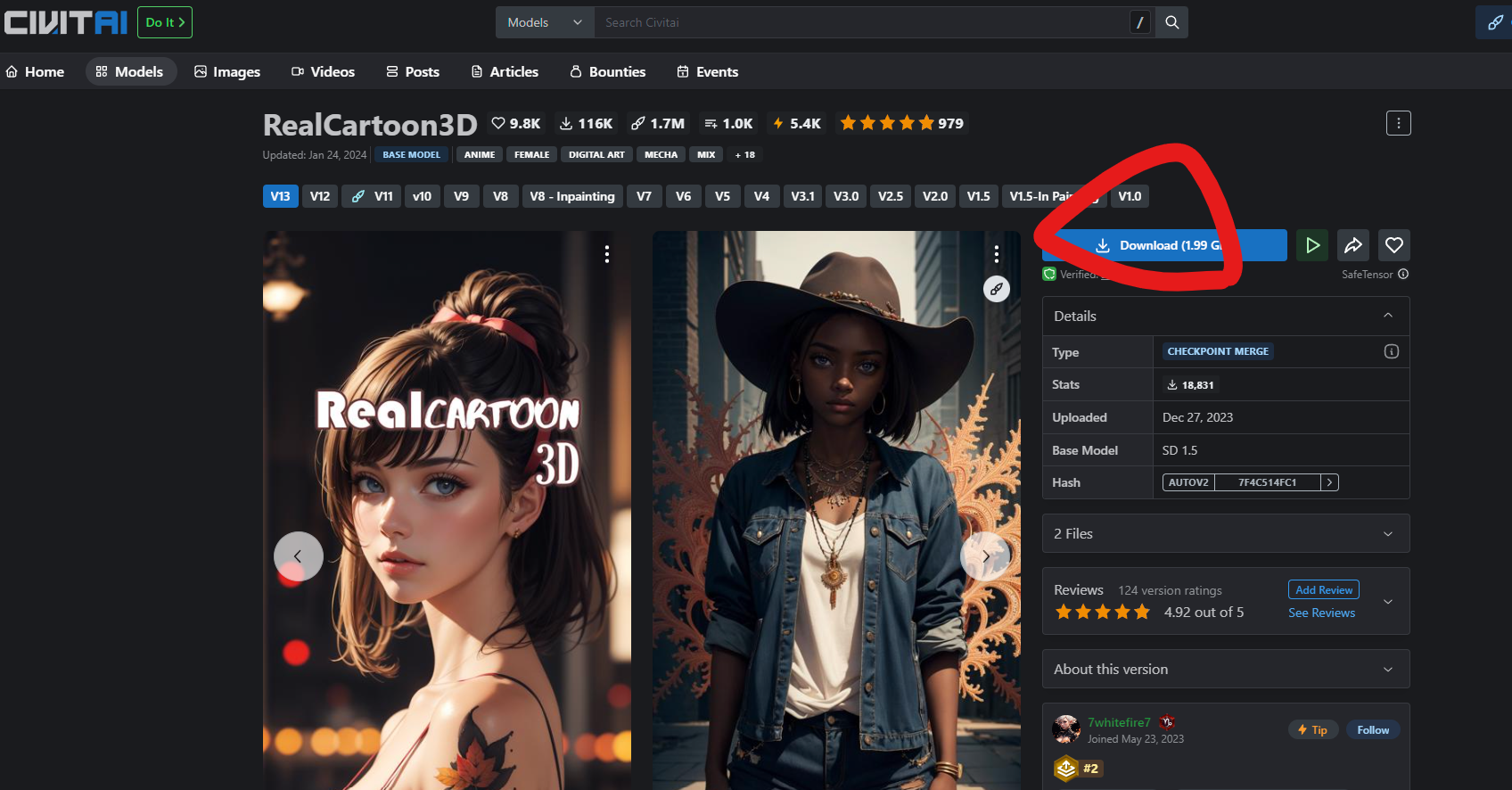Image resolution: width=1512 pixels, height=790 pixels.
Task: Open the Articles navigation tab
Action: pyautogui.click(x=505, y=71)
